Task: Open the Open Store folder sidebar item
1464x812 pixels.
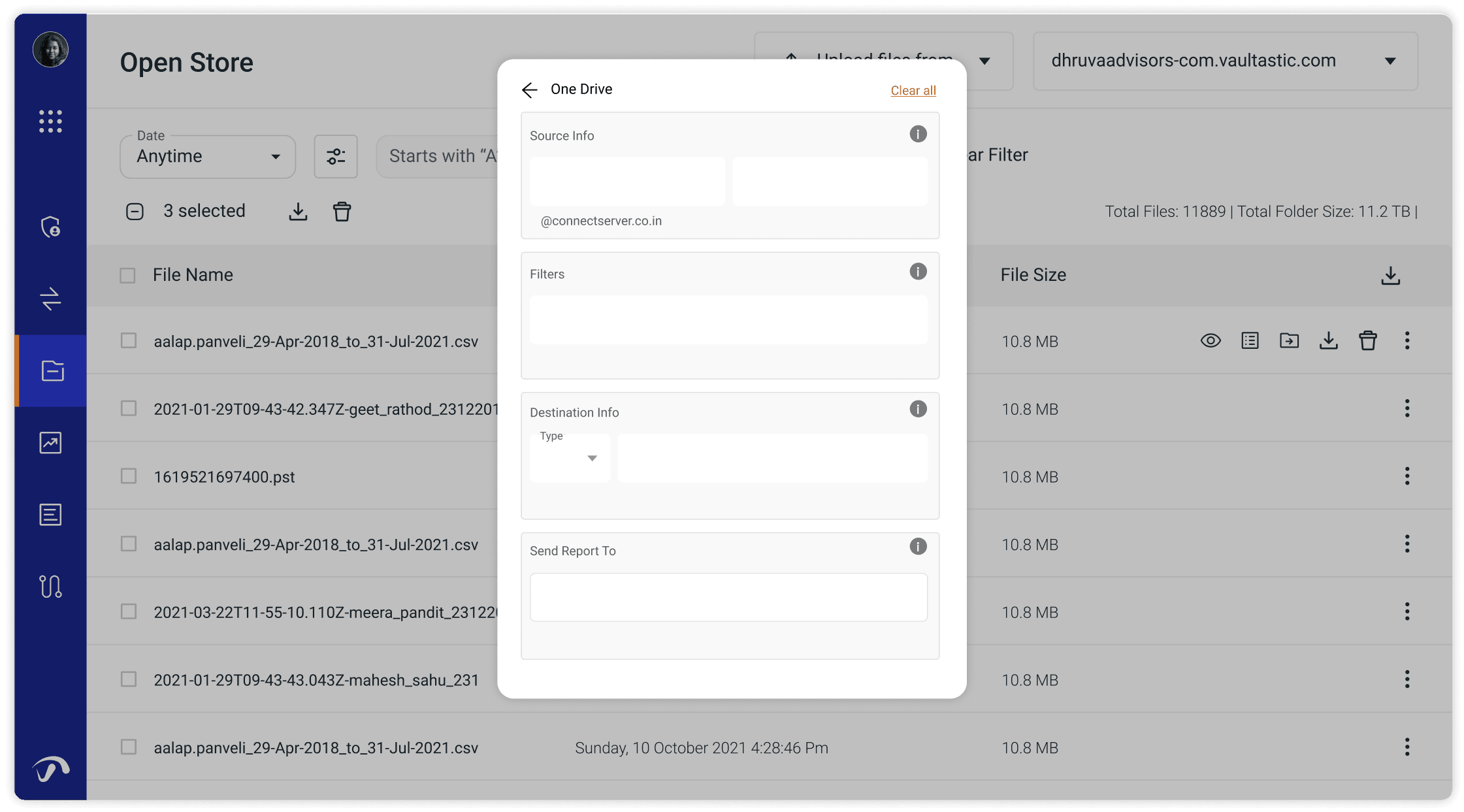Action: [52, 371]
